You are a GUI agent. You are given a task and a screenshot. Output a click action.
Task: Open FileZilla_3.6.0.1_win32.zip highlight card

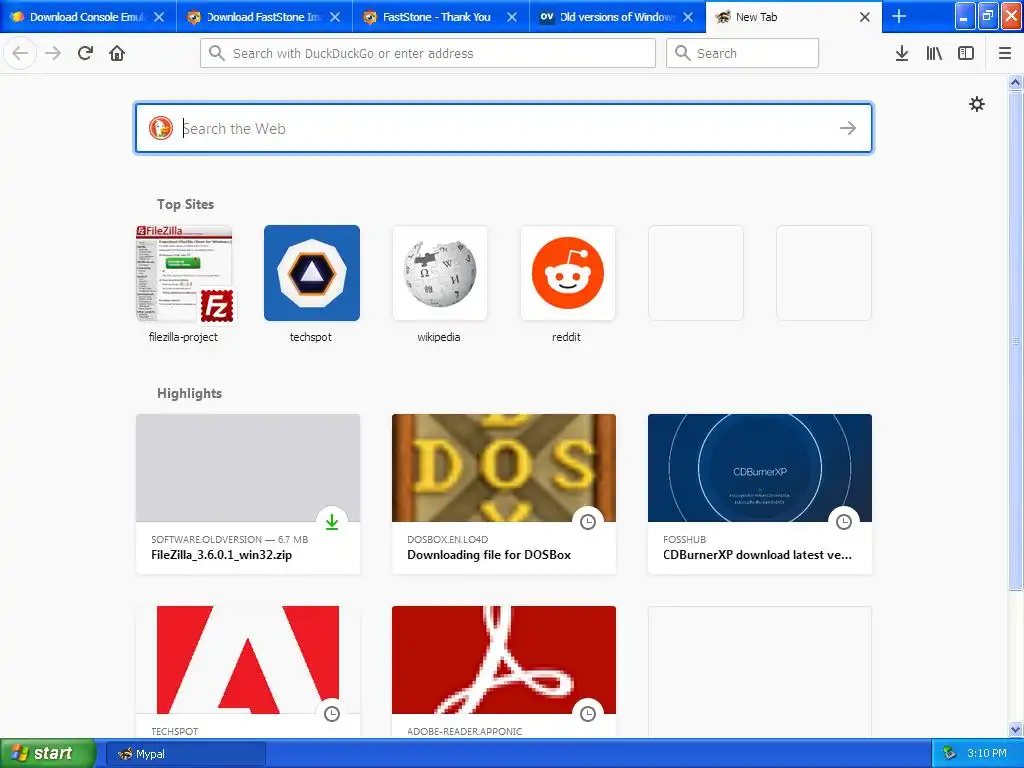[248, 494]
